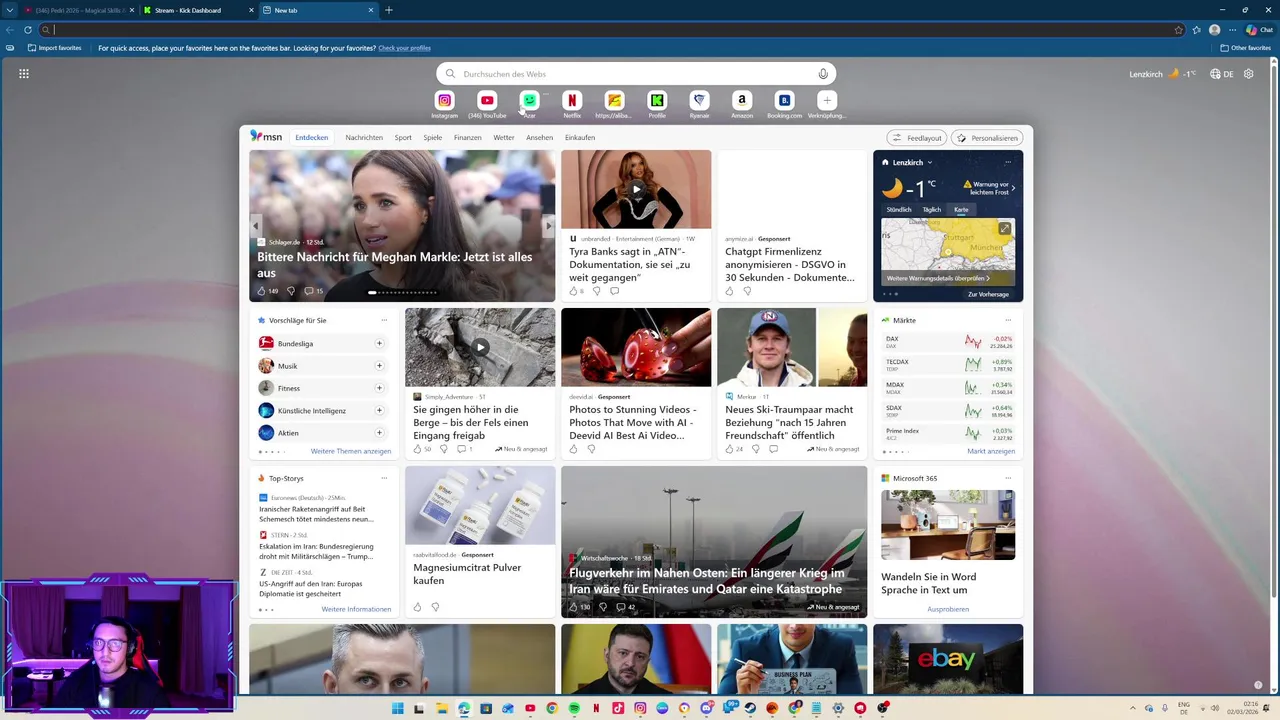Like the Magnesiumcitrat Pulver ad

pos(417,607)
